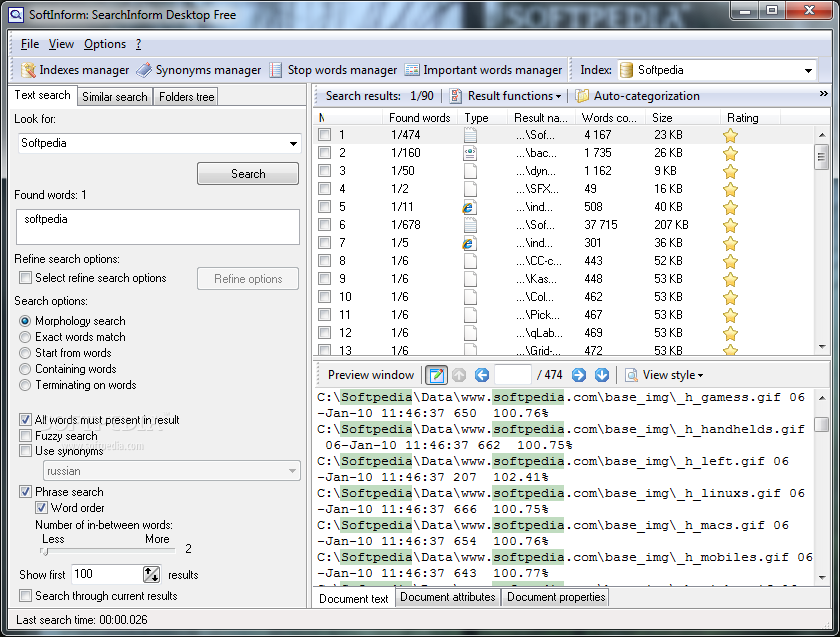Click the notepad file icon of result 6
This screenshot has height=637, width=840.
(x=470, y=225)
